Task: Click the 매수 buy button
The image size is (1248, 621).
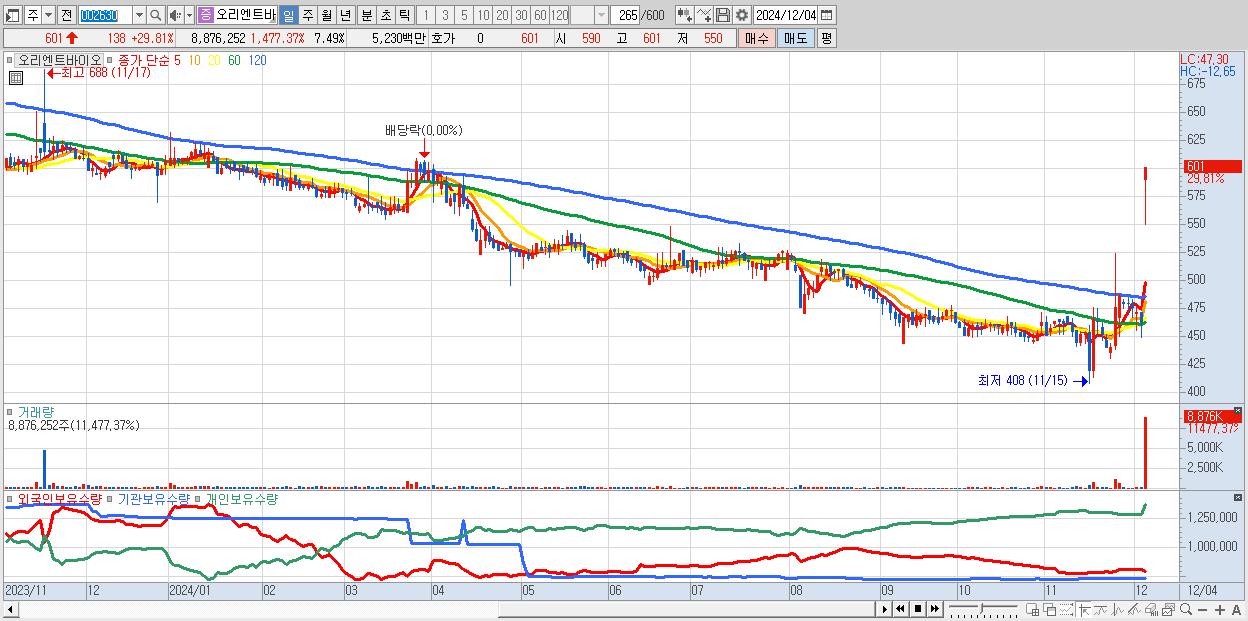Action: [x=757, y=38]
